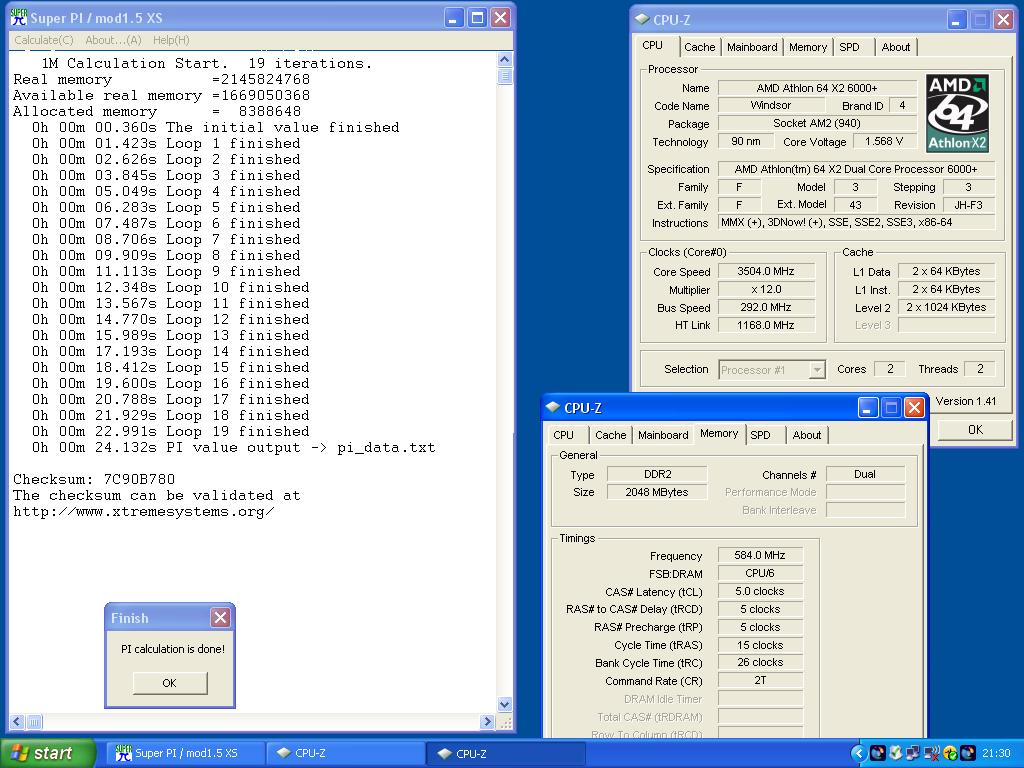
Task: Expand hidden system tray icons
Action: tap(858, 753)
